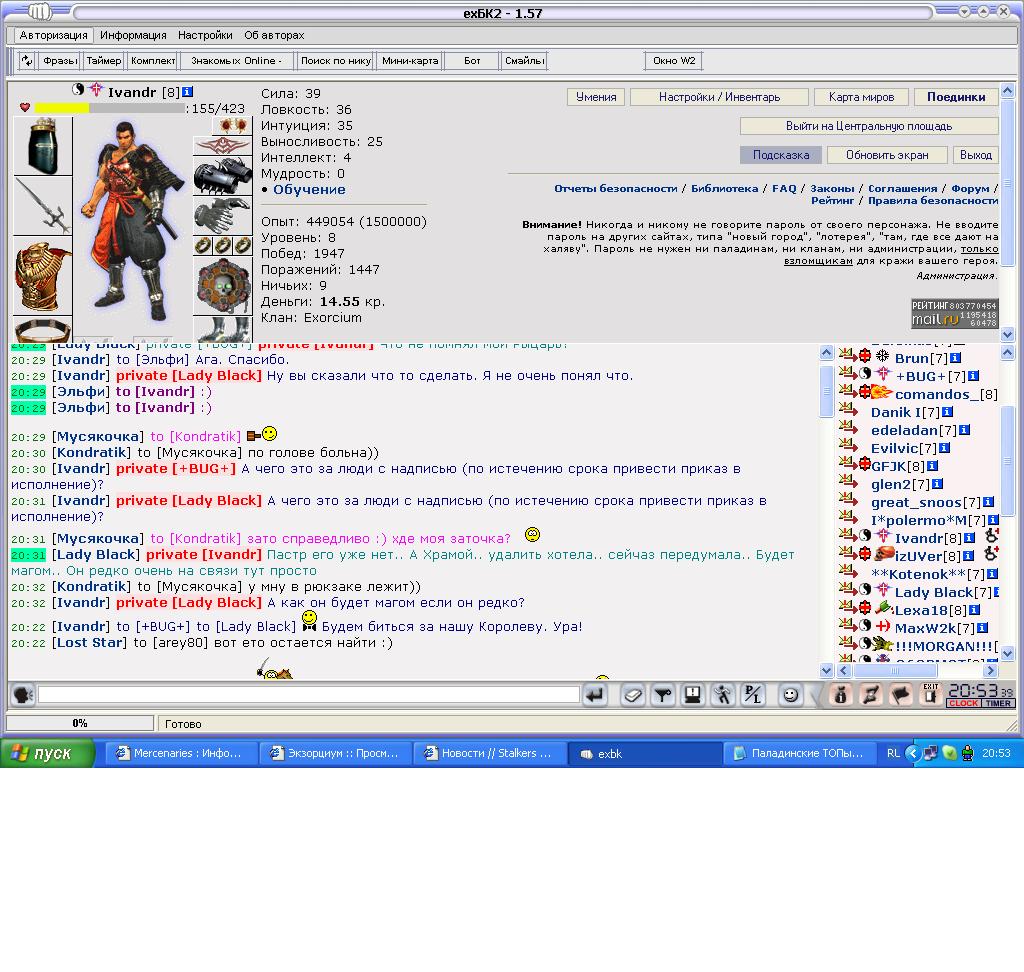This screenshot has width=1024, height=972.
Task: Send message with the enter arrow icon
Action: point(596,695)
